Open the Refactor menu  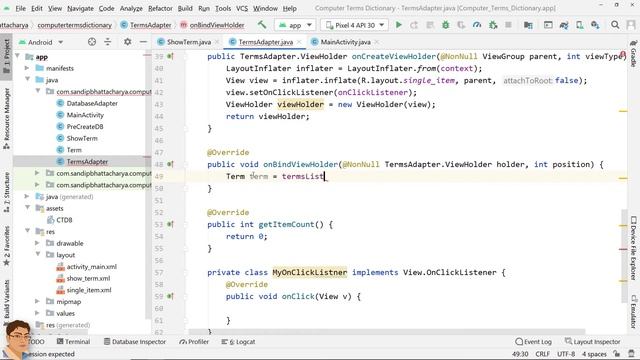pos(160,8)
